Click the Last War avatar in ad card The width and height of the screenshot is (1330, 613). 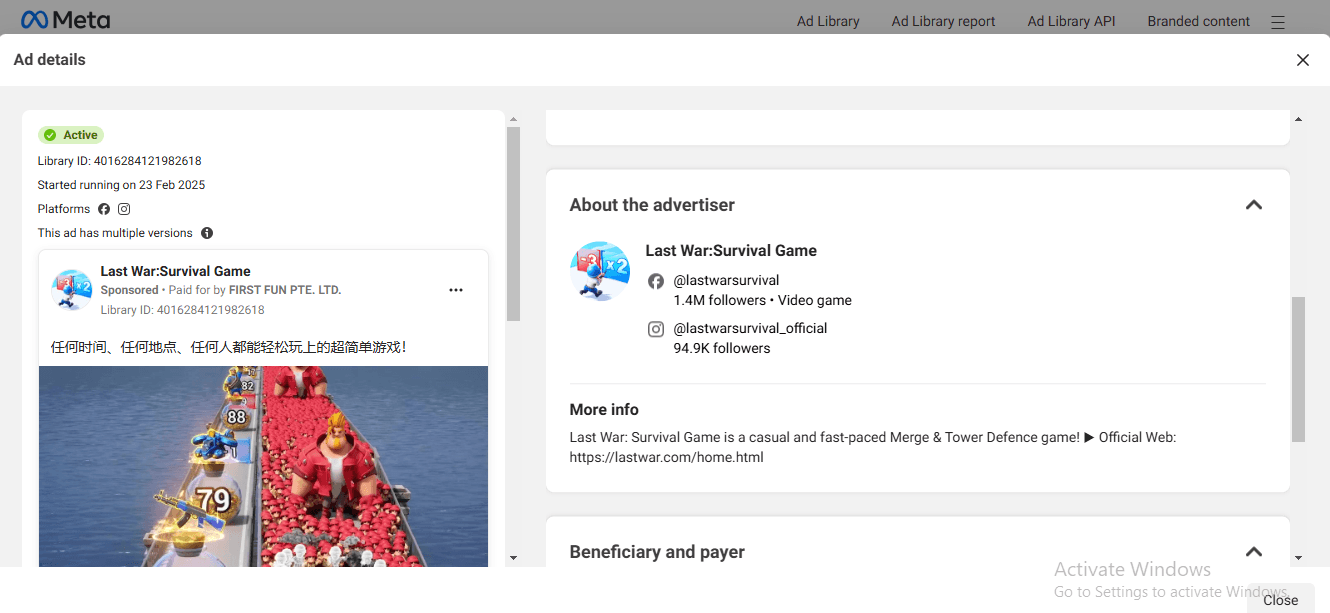pos(72,289)
